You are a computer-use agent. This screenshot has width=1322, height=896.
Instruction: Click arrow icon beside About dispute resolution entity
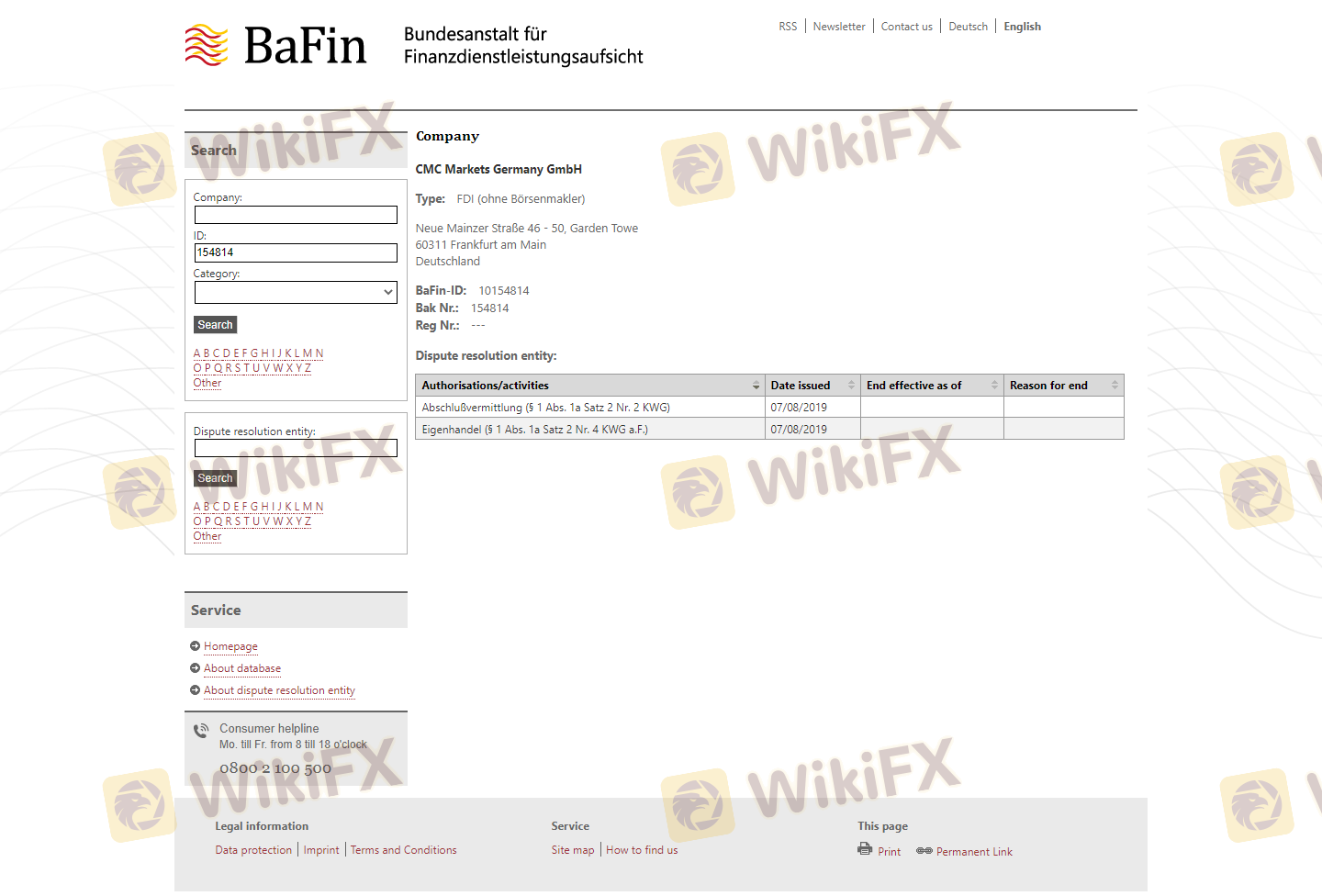(195, 690)
